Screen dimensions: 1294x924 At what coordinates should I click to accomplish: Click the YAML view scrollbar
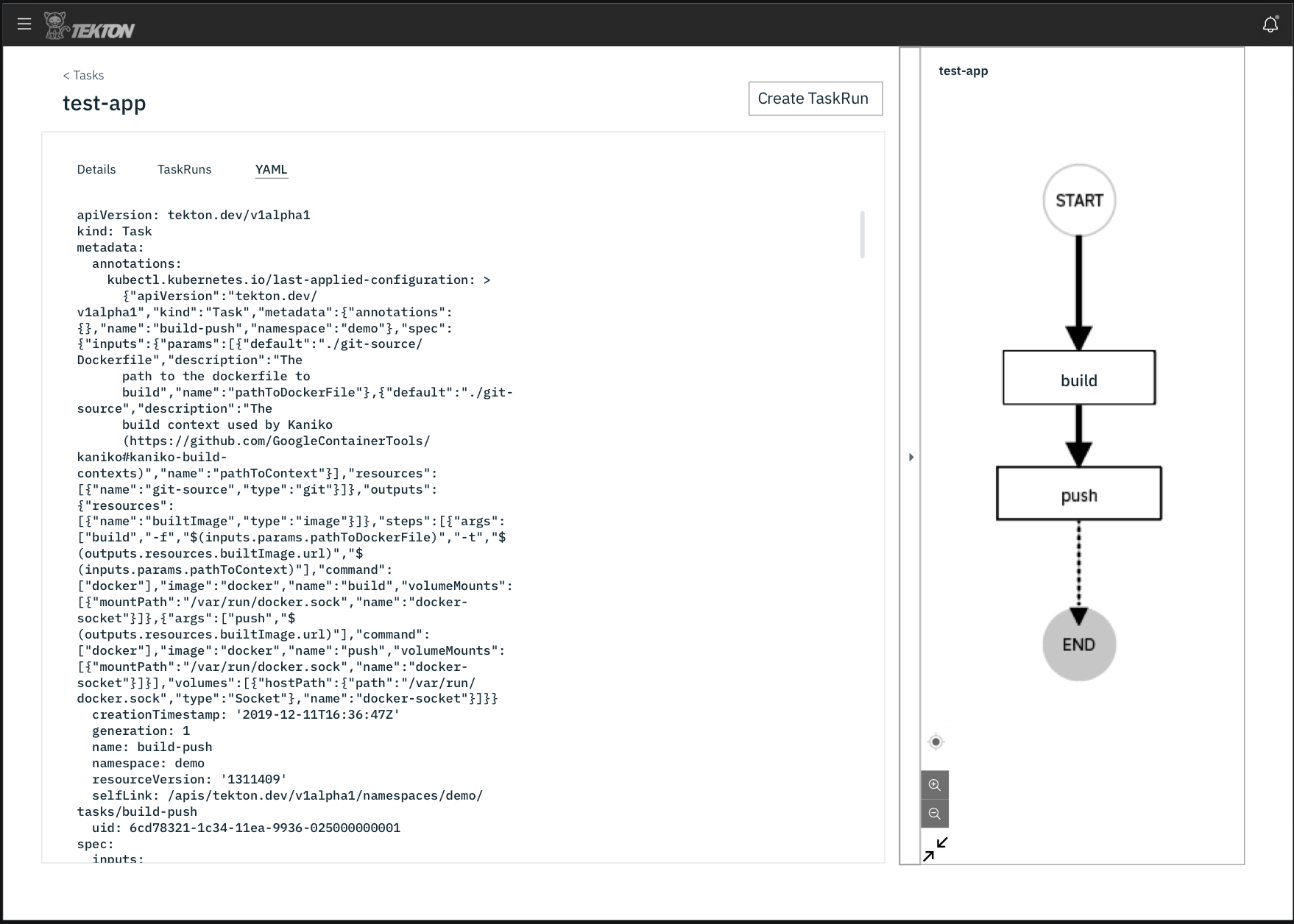[x=861, y=235]
